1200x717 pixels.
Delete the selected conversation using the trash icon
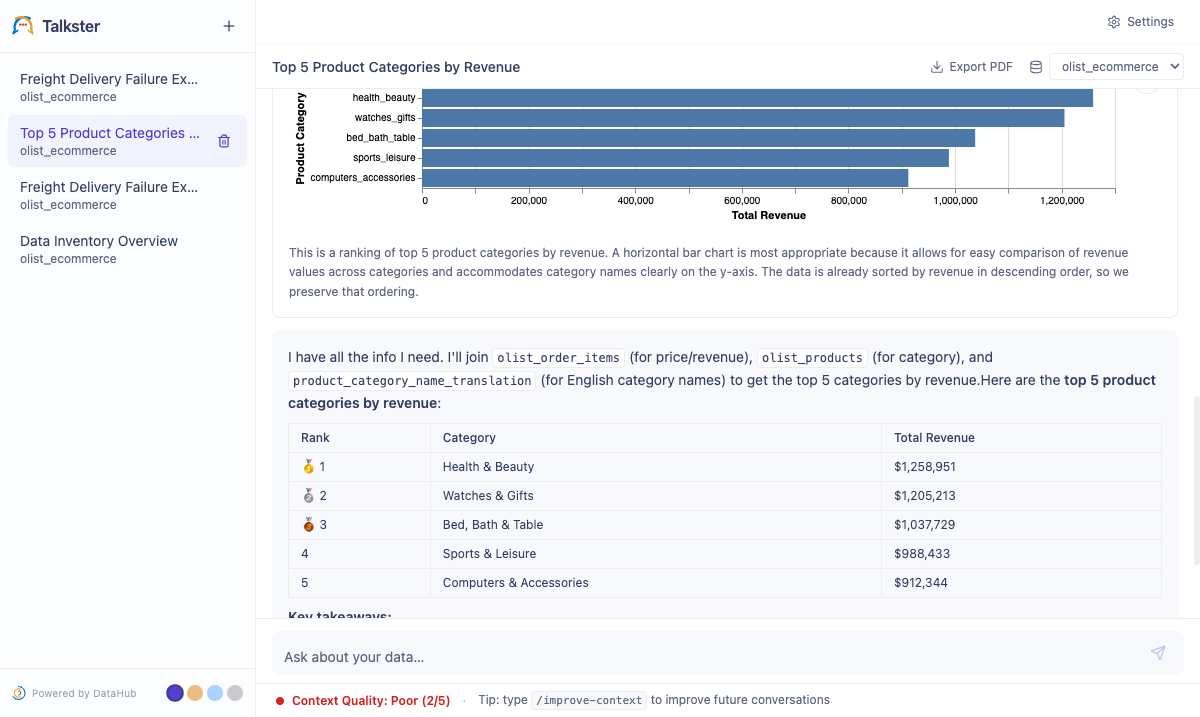click(x=224, y=142)
